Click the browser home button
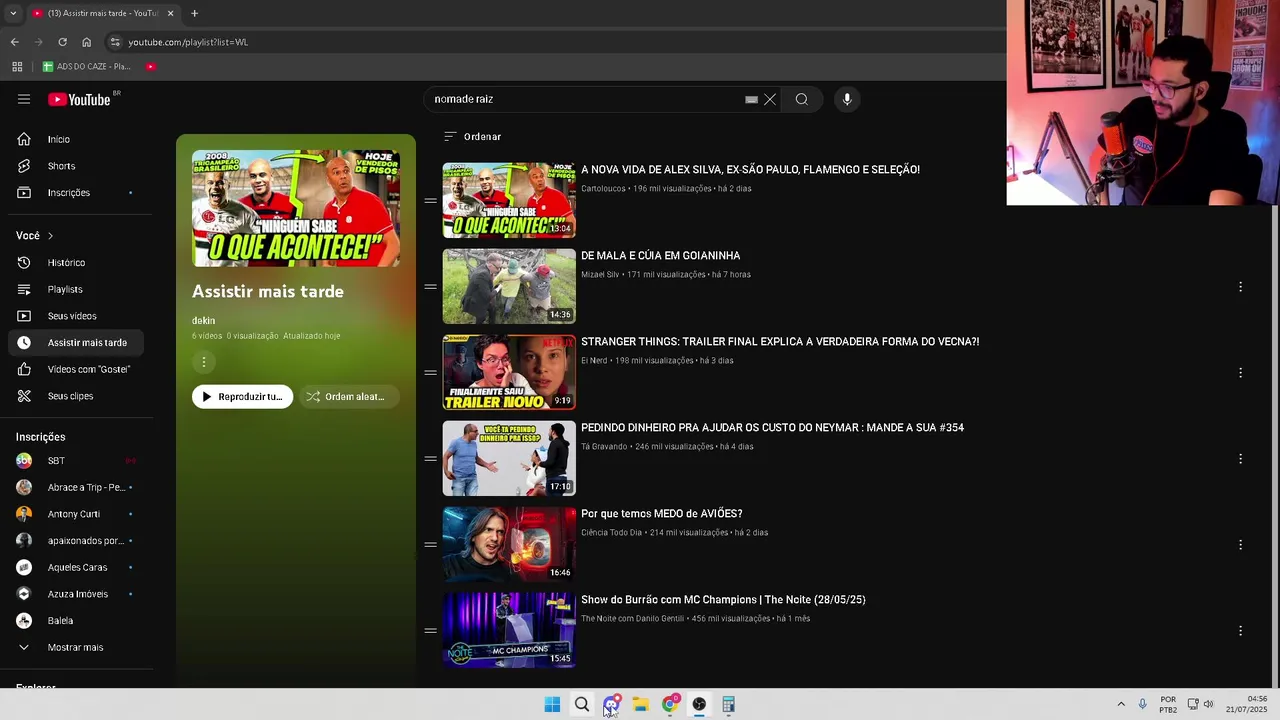Screen dimensions: 1280x720 point(86,42)
